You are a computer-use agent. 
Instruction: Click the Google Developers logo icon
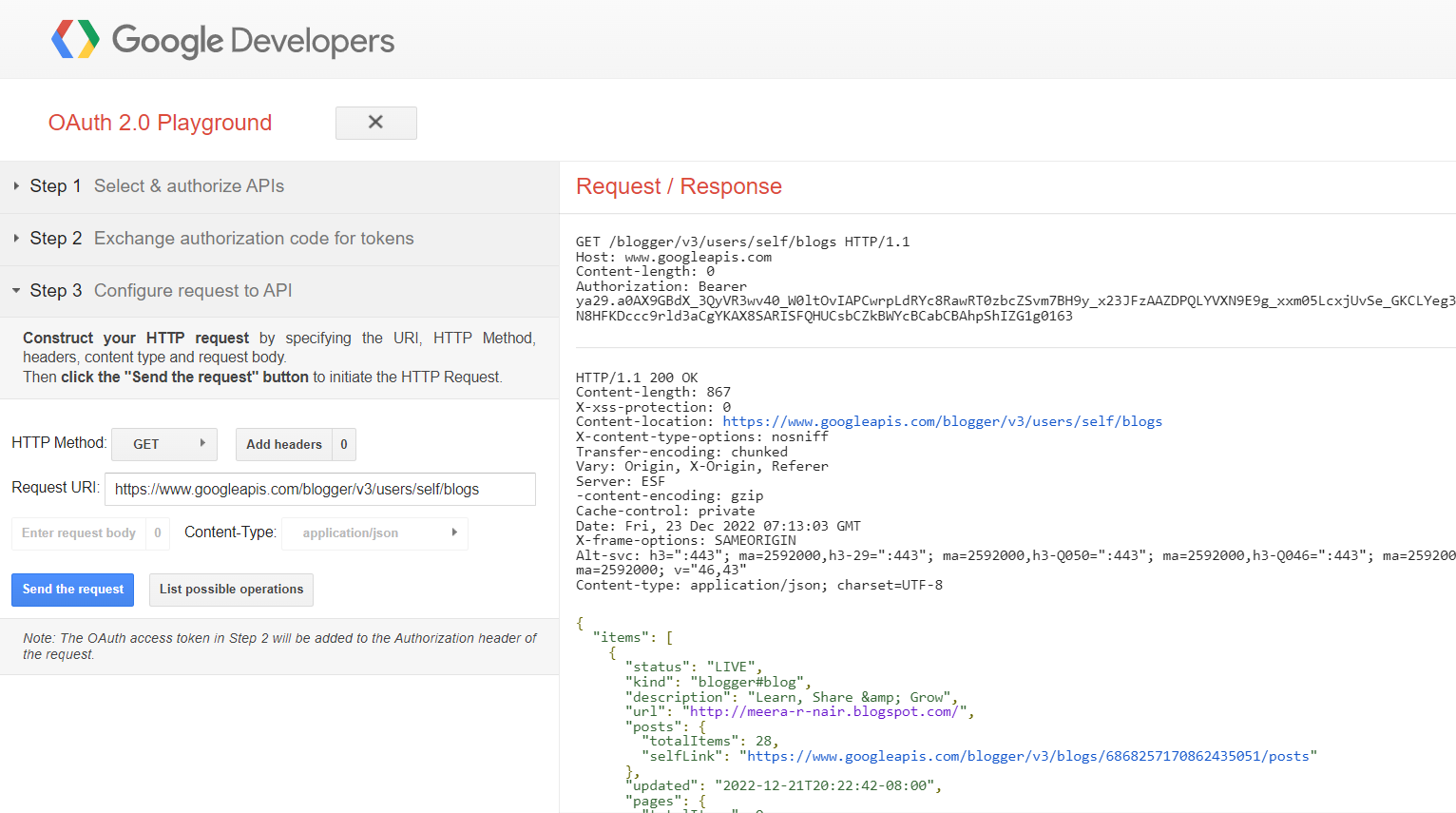point(75,40)
